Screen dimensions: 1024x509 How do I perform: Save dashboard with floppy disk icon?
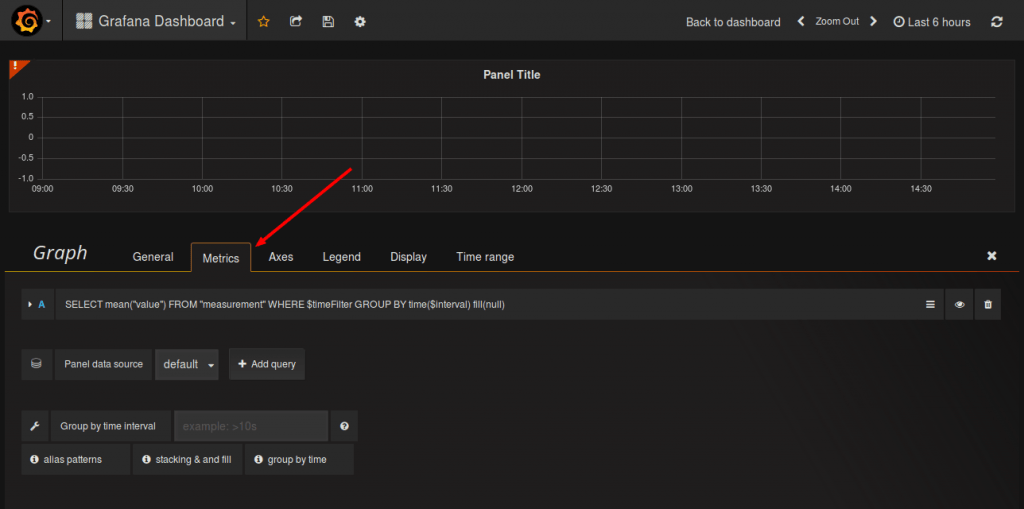(x=328, y=22)
